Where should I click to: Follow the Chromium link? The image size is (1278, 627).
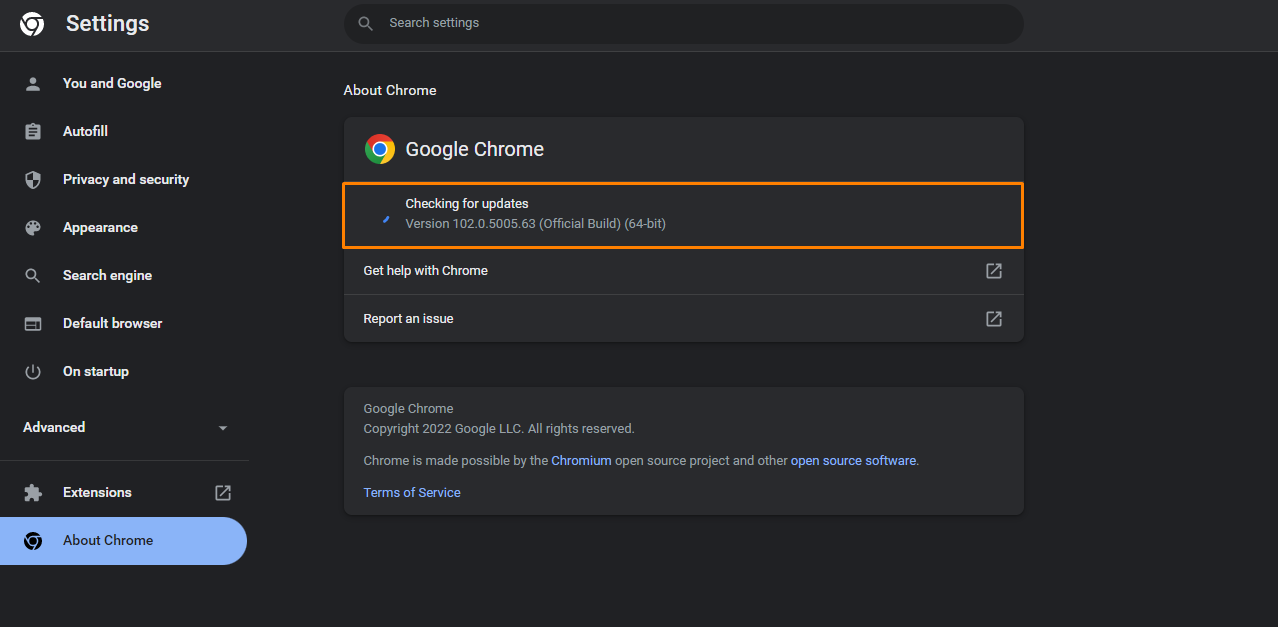pyautogui.click(x=581, y=461)
